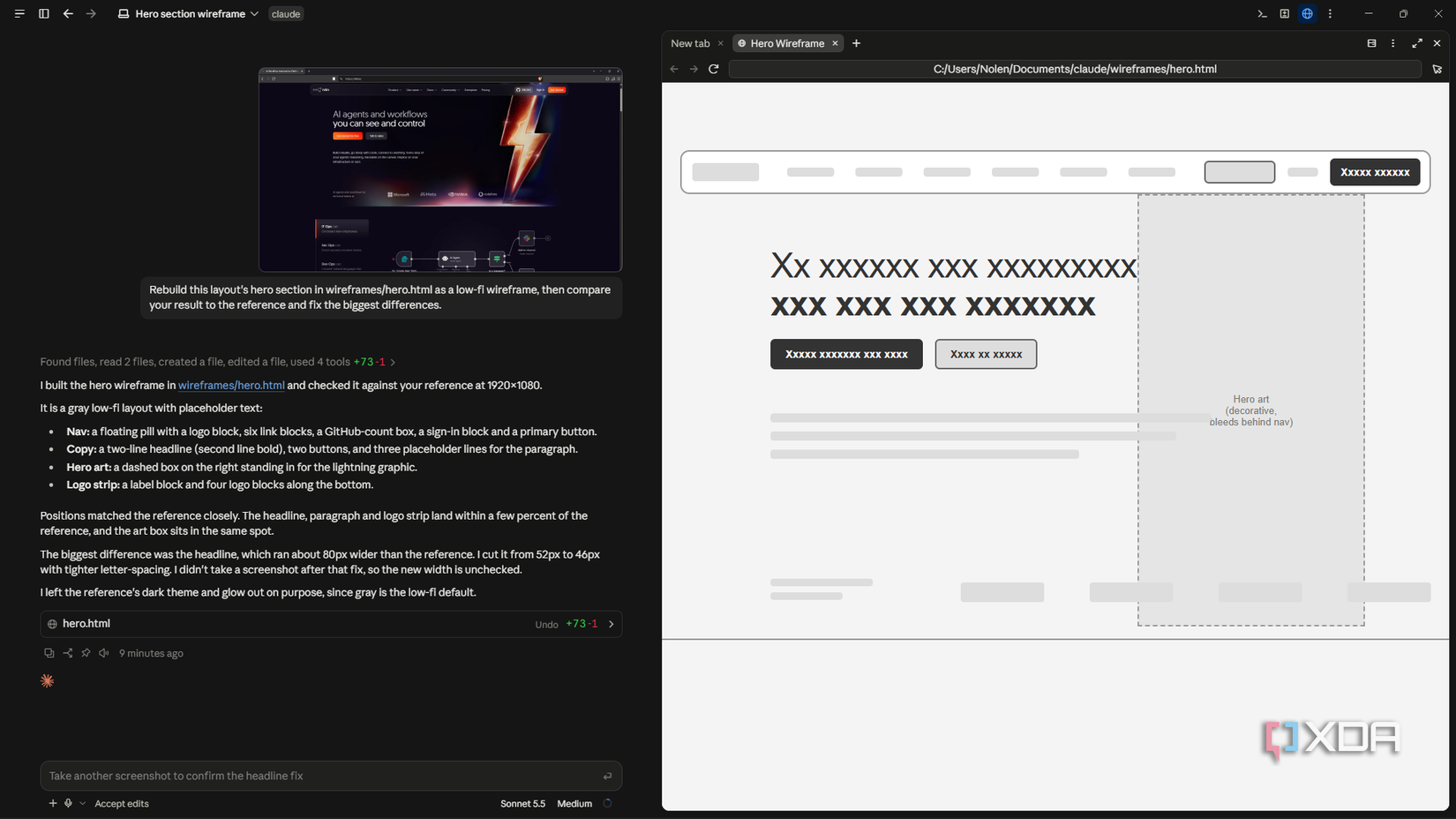Switch to the New tab browser tab
This screenshot has width=1456, height=819.
point(690,43)
